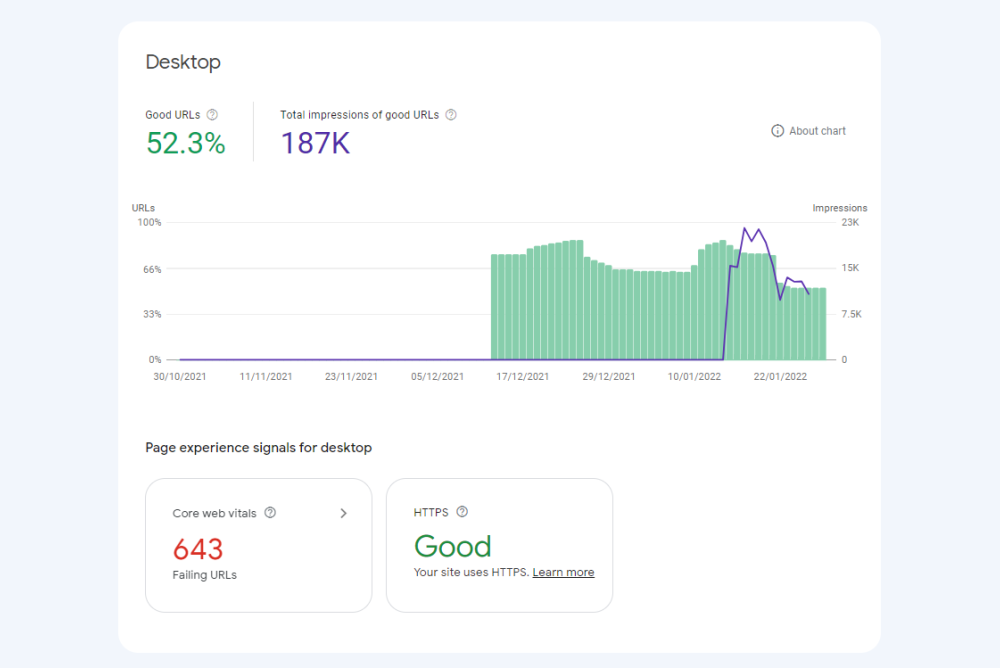
Task: Open help for Good URLs metric
Action: point(212,115)
